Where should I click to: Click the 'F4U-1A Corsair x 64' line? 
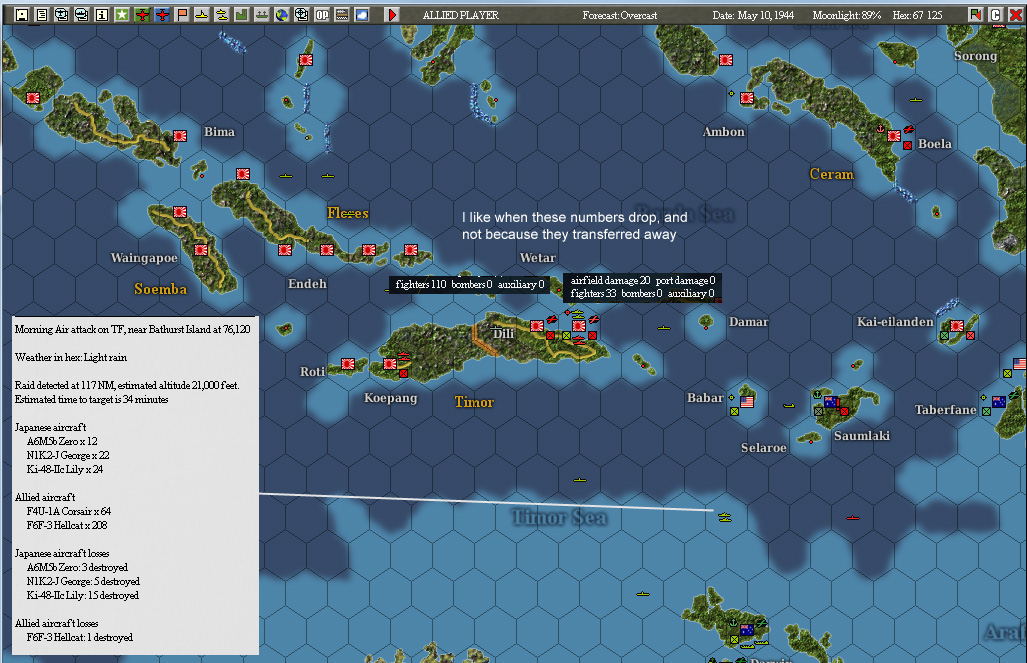tap(69, 511)
